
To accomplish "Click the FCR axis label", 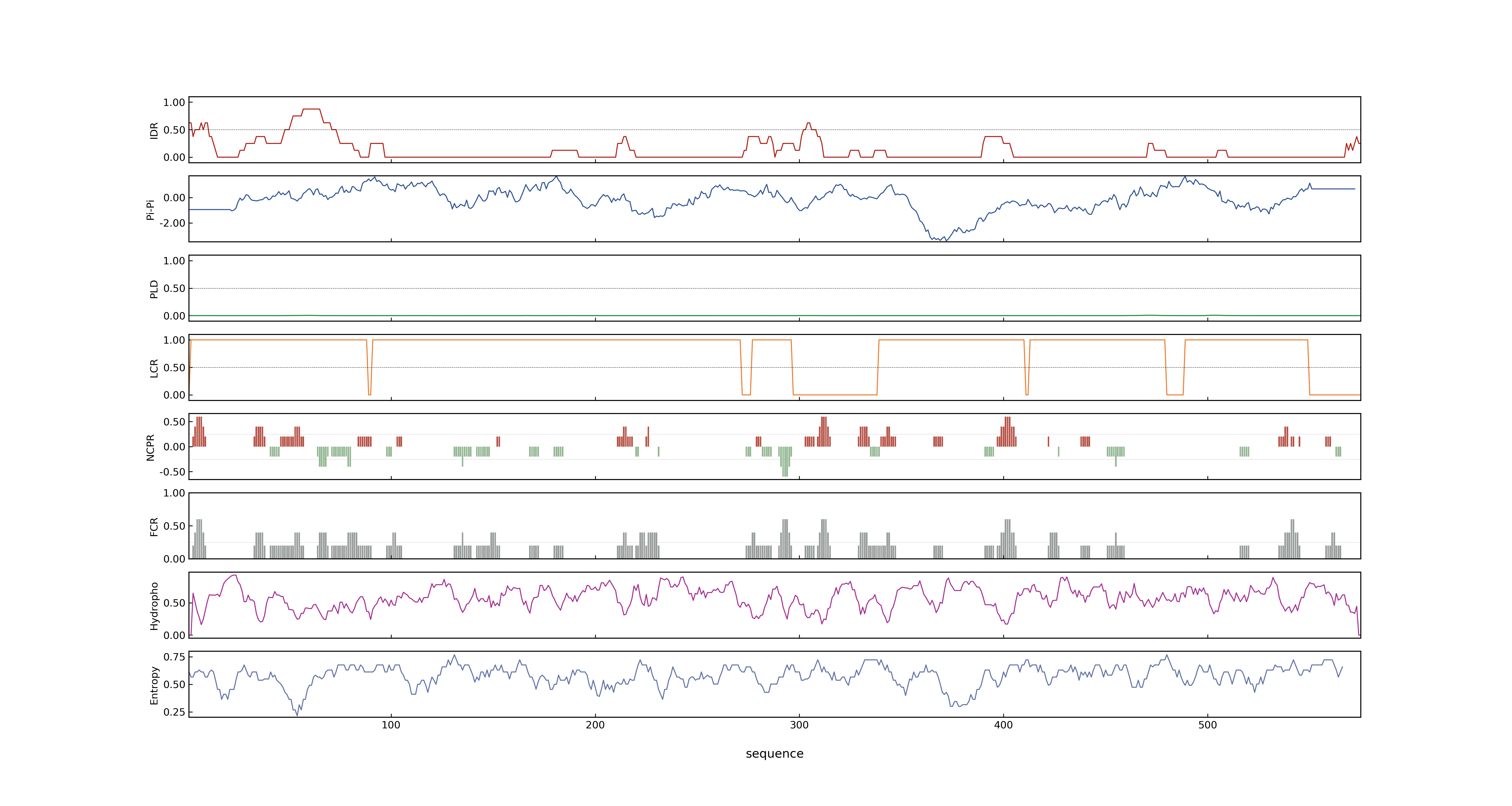I will coord(154,526).
